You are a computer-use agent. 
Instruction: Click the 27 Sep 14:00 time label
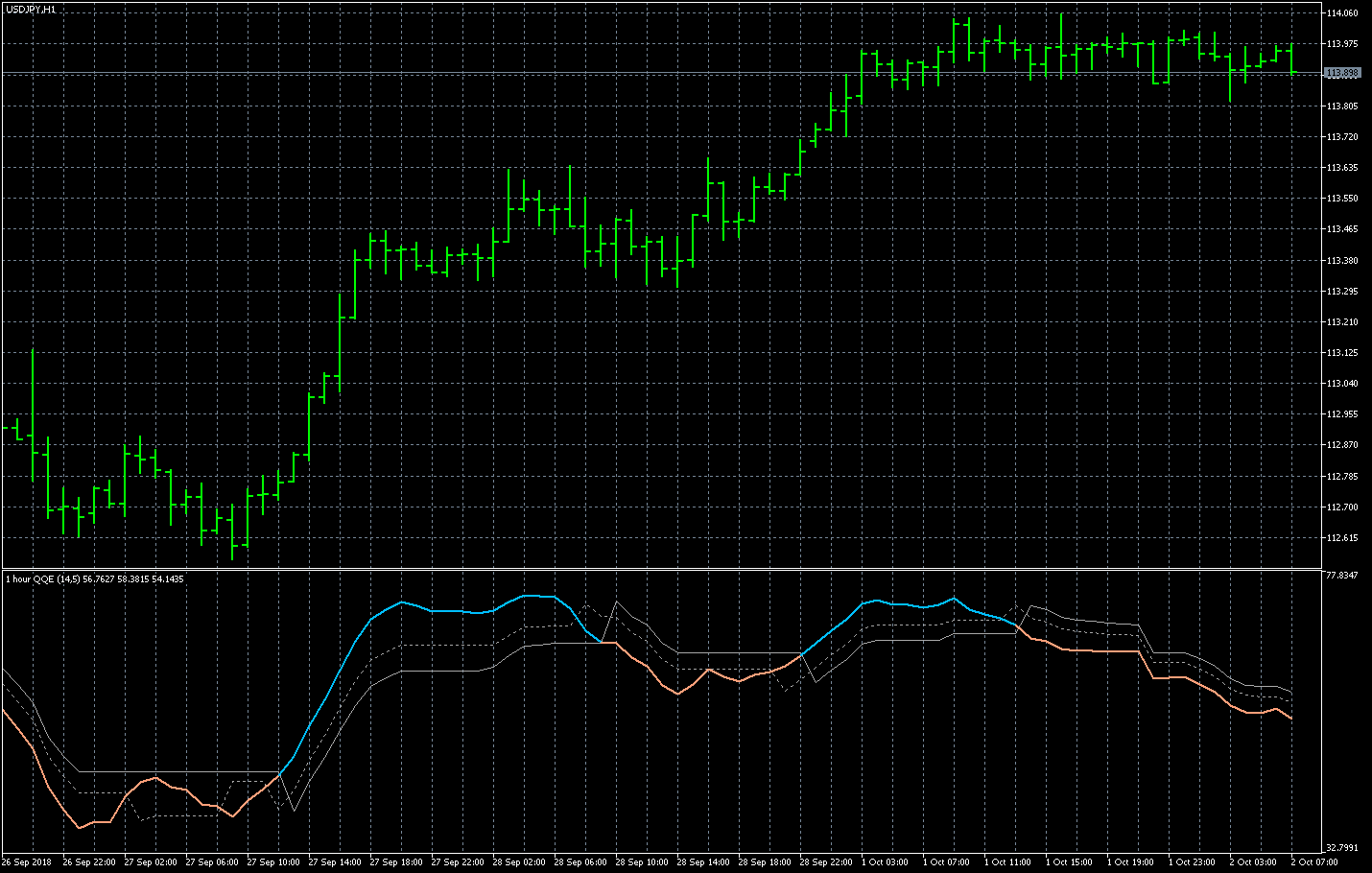point(335,862)
